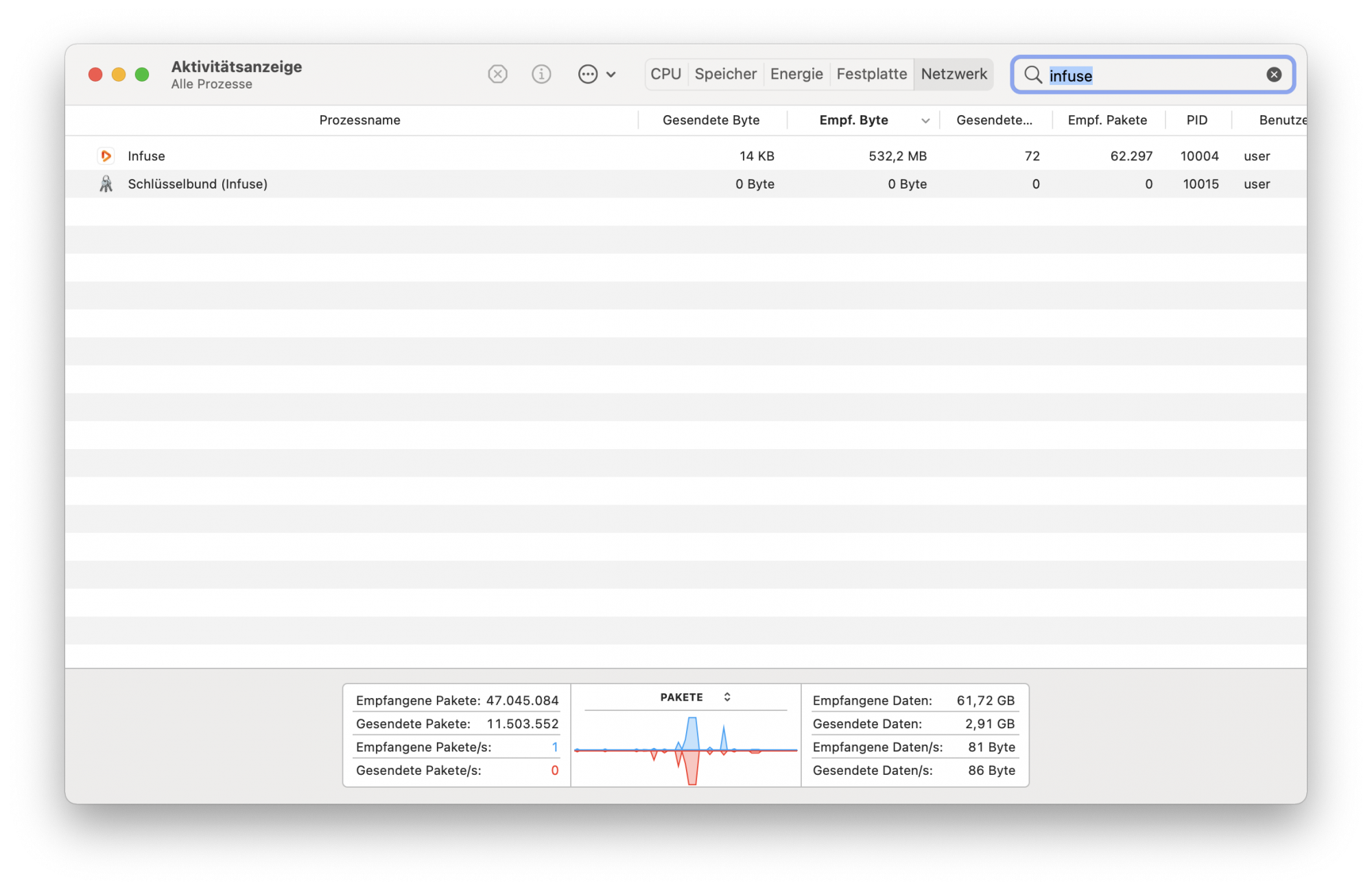This screenshot has width=1372, height=890.
Task: Switch to the CPU tab
Action: point(665,74)
